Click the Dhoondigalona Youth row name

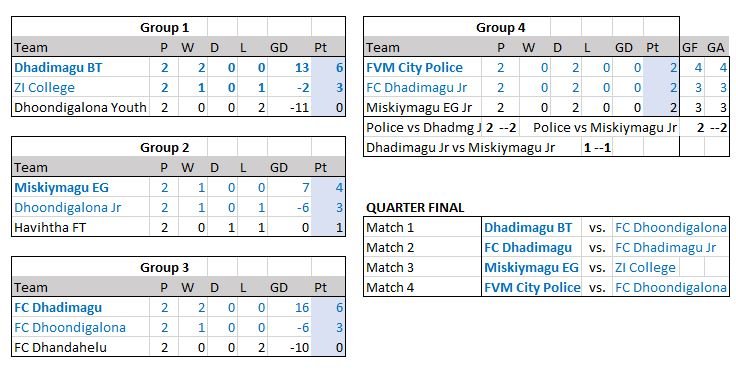coord(80,107)
